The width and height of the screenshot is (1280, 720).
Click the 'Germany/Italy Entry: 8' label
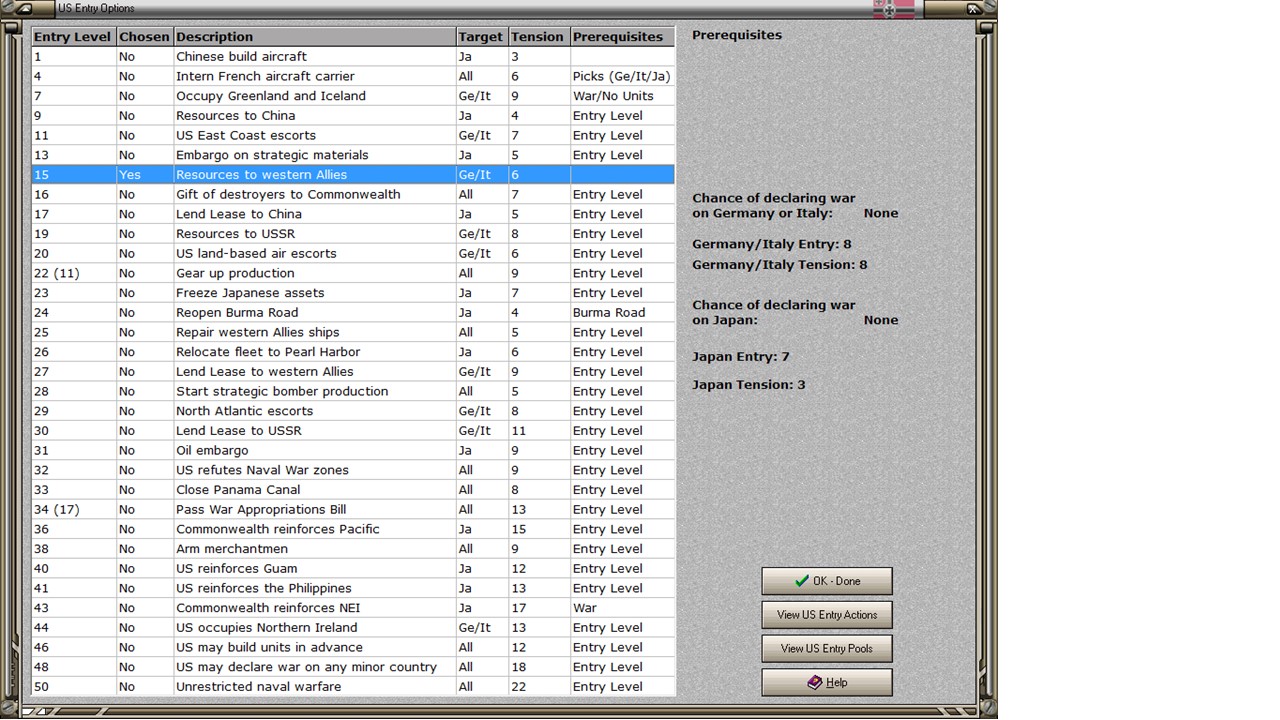[x=772, y=244]
